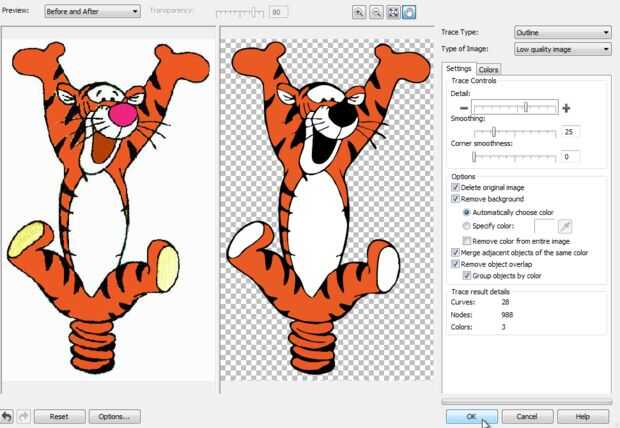Click the Corner smoothness value field
This screenshot has height=428, width=620.
pyautogui.click(x=570, y=157)
